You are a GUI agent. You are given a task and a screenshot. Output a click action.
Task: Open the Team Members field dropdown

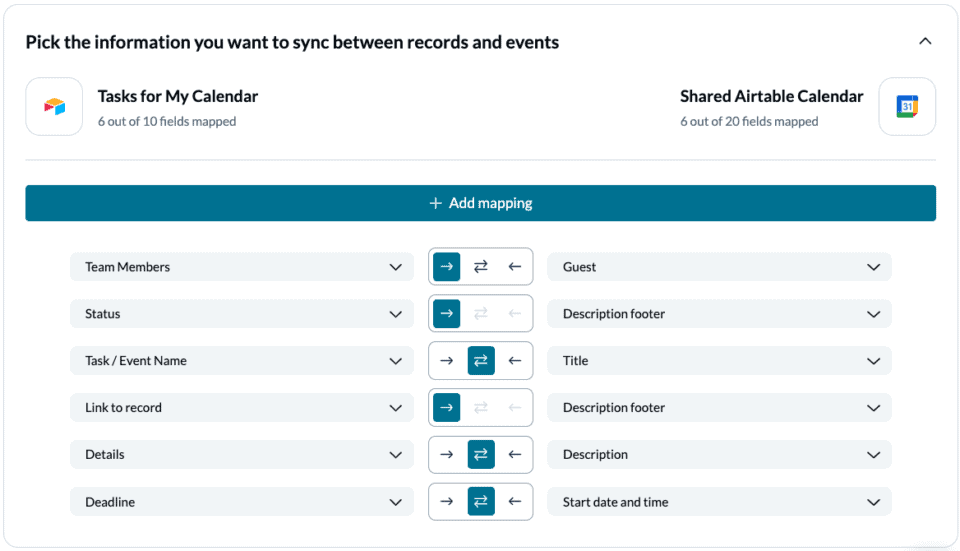pyautogui.click(x=242, y=267)
